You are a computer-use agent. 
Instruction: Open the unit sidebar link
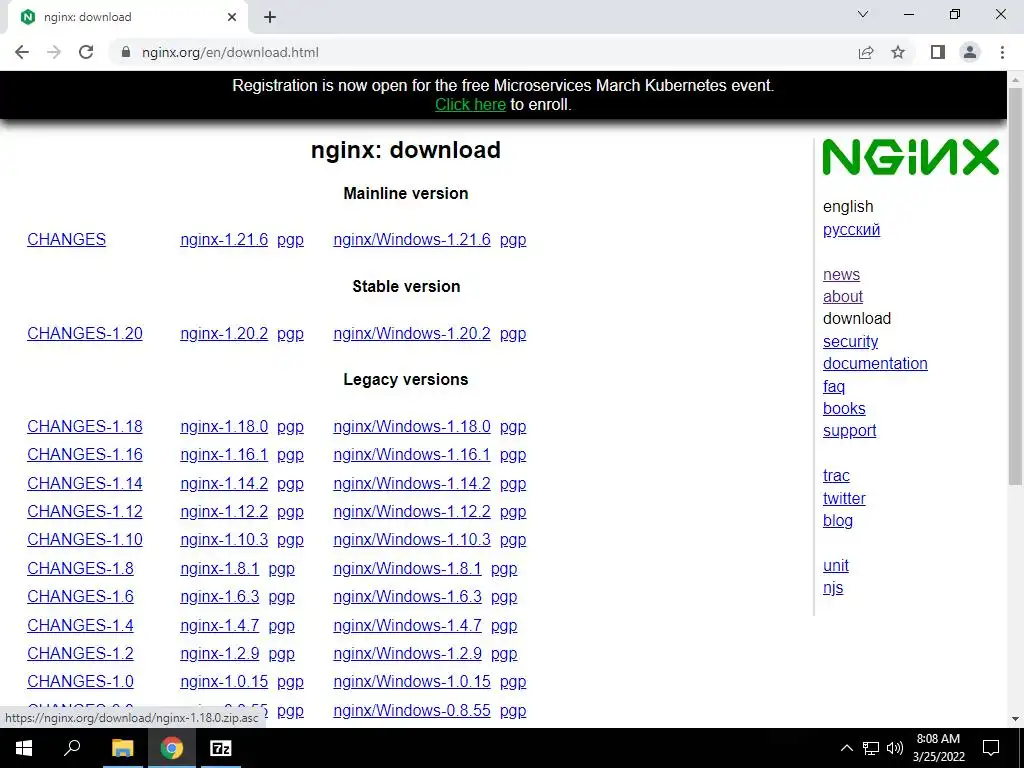click(835, 566)
